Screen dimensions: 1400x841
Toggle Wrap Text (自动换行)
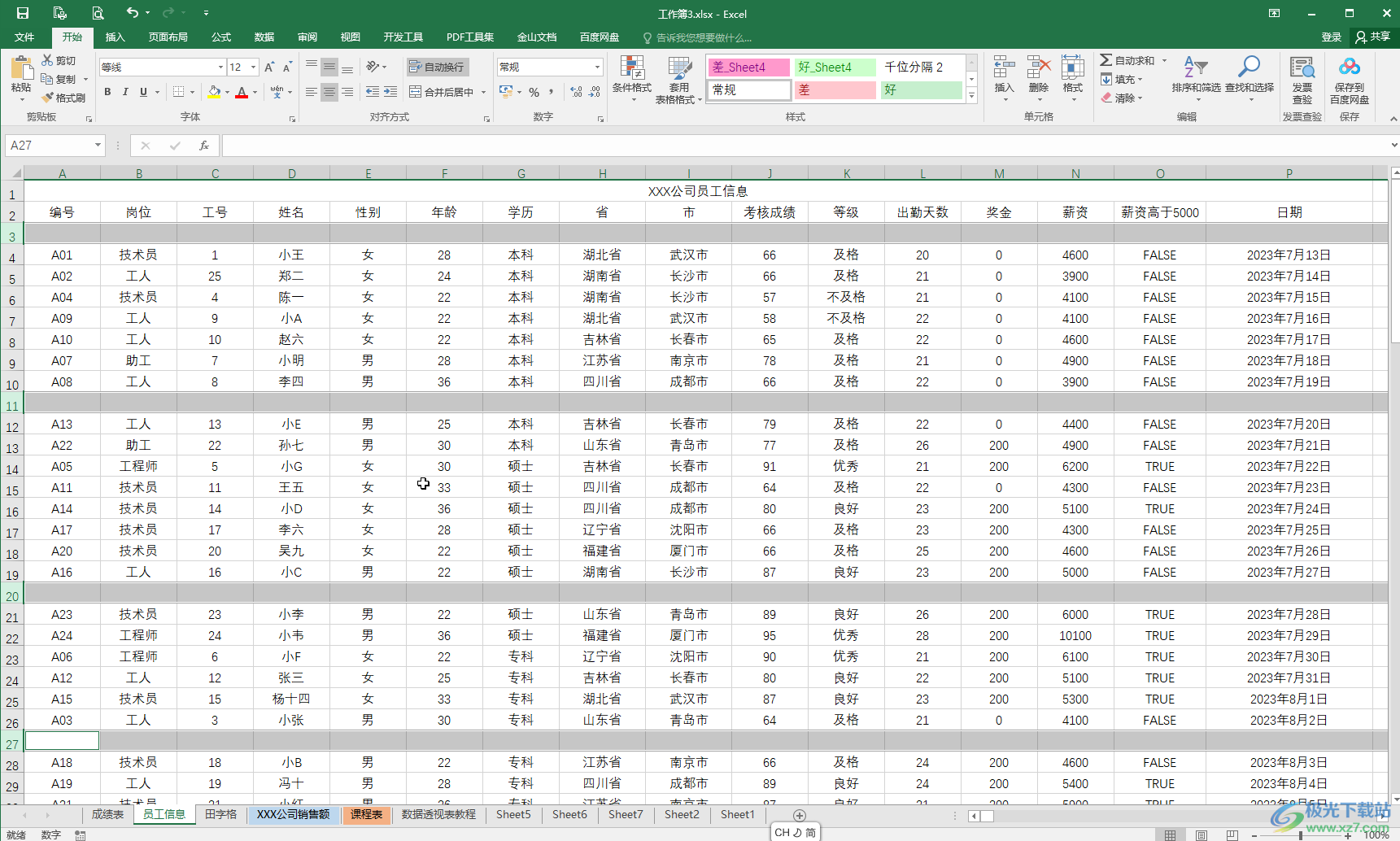pyautogui.click(x=438, y=67)
